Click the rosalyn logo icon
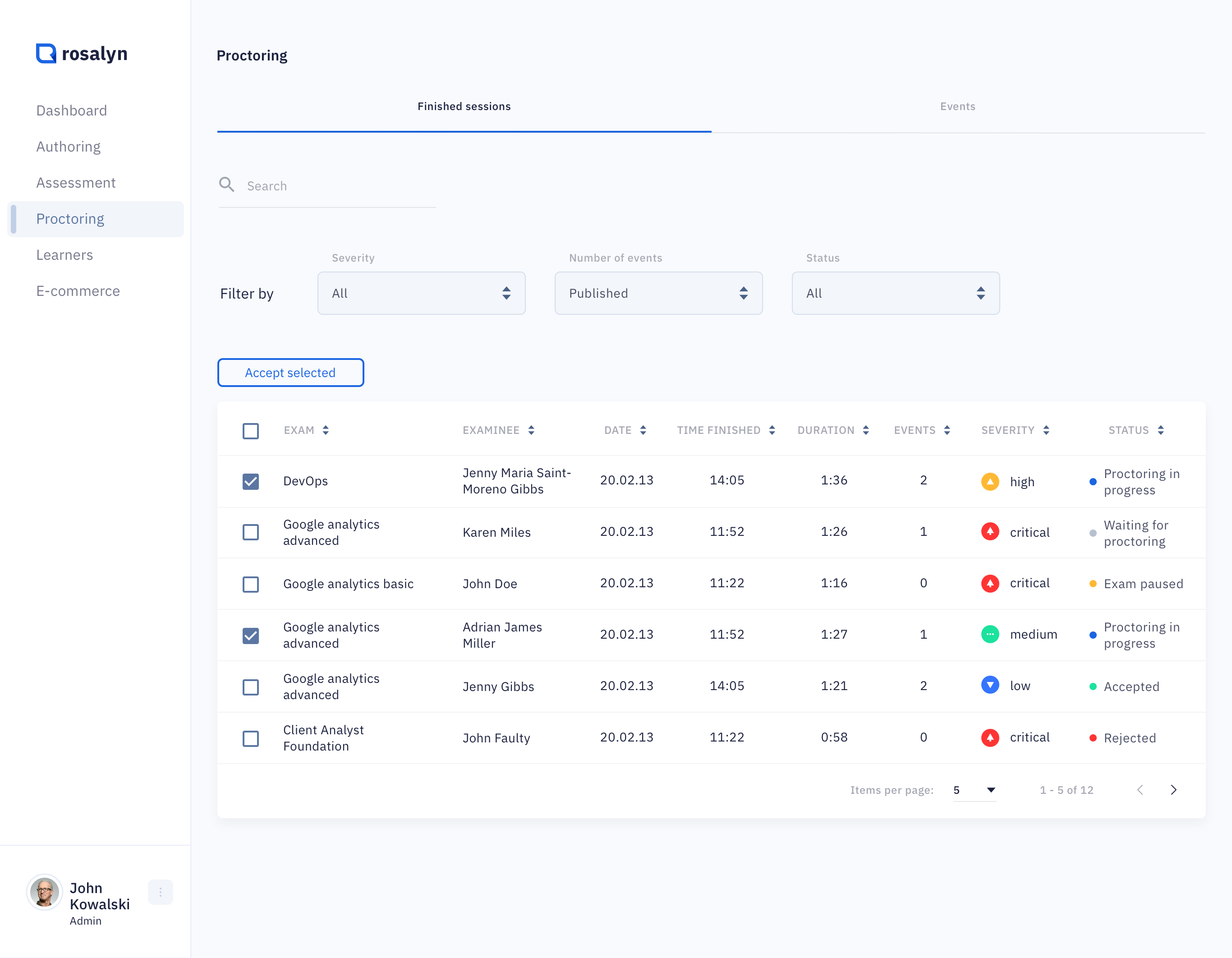This screenshot has height=958, width=1232. (46, 54)
